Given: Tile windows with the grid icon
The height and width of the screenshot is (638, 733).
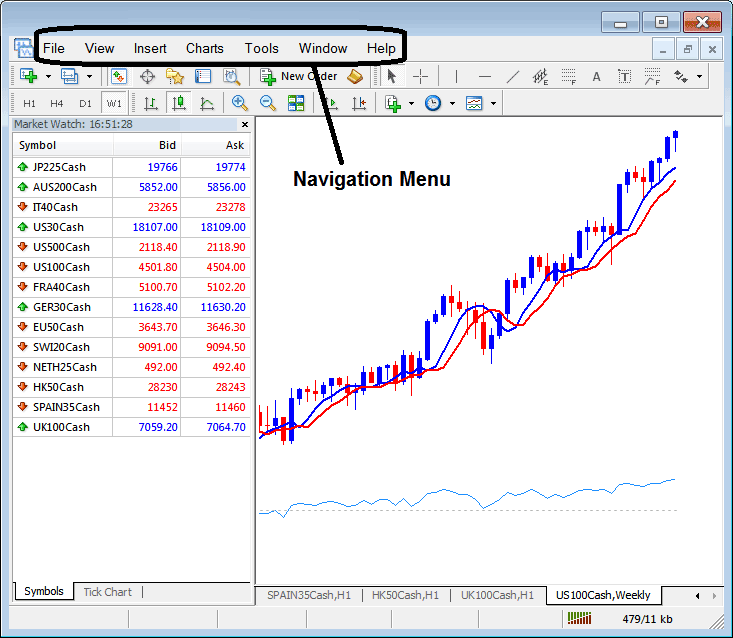Looking at the screenshot, I should (x=296, y=103).
